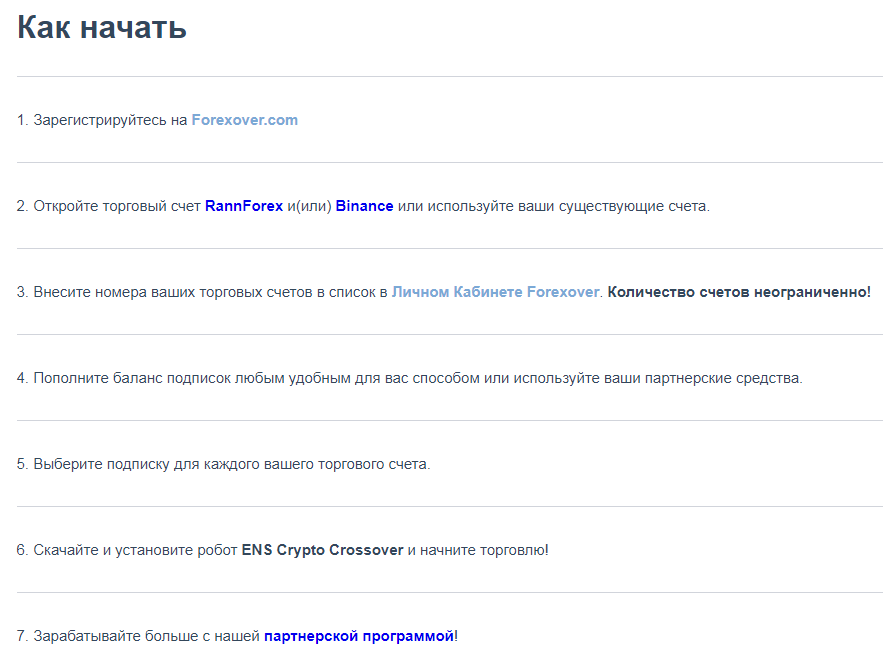The image size is (883, 668).
Task: Click the bold "ENS Crypto Crossover" text
Action: (x=322, y=550)
